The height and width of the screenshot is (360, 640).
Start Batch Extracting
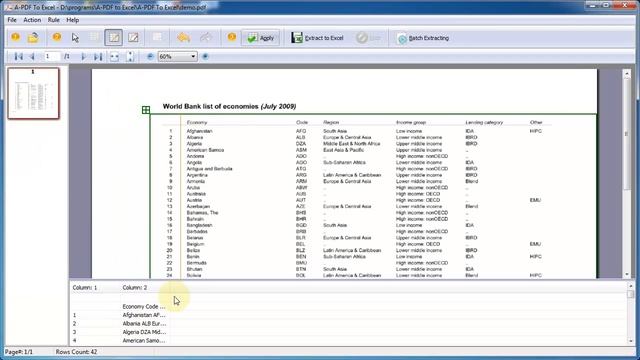(x=423, y=38)
